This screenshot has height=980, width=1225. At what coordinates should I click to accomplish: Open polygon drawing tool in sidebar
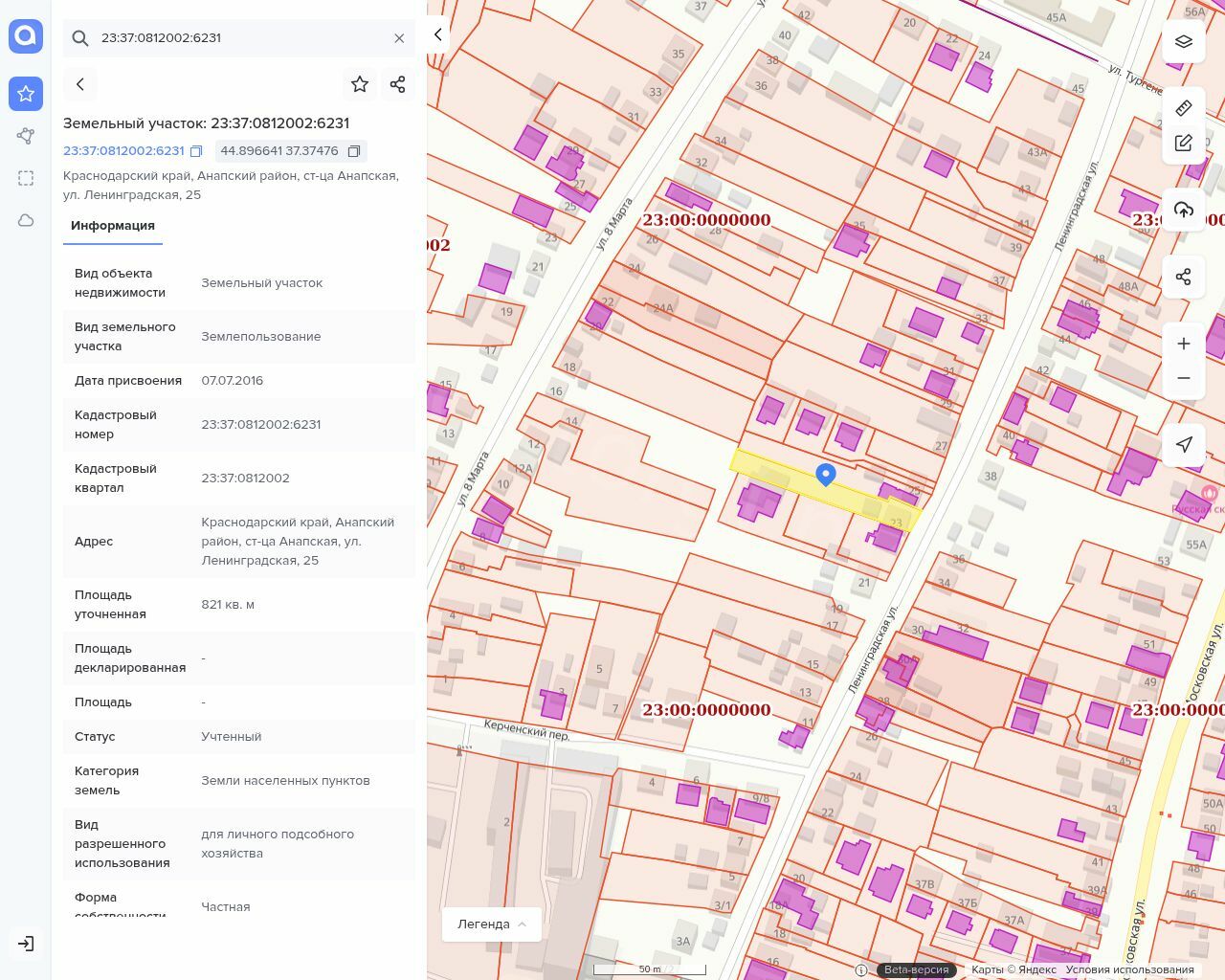point(26,136)
